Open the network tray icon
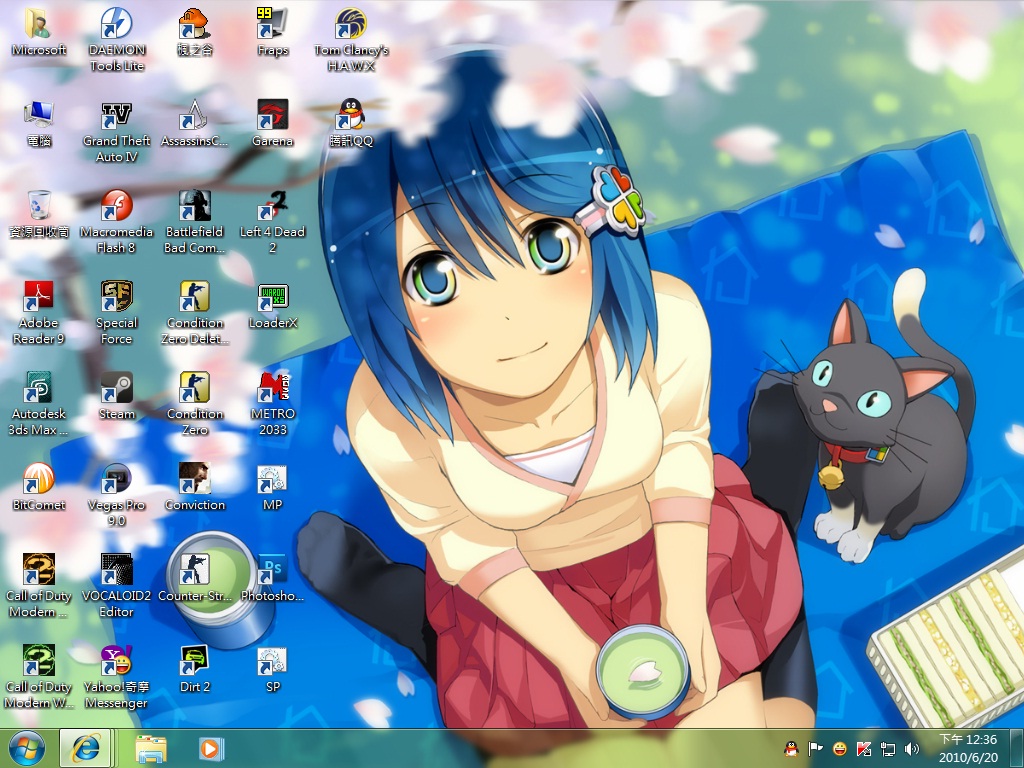Viewport: 1024px width, 768px height. tap(888, 748)
